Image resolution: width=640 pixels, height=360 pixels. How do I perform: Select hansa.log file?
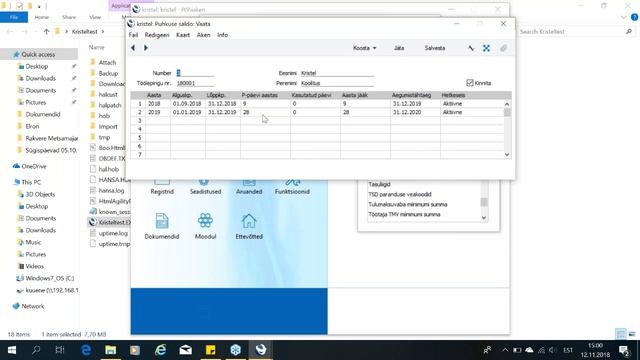click(111, 191)
